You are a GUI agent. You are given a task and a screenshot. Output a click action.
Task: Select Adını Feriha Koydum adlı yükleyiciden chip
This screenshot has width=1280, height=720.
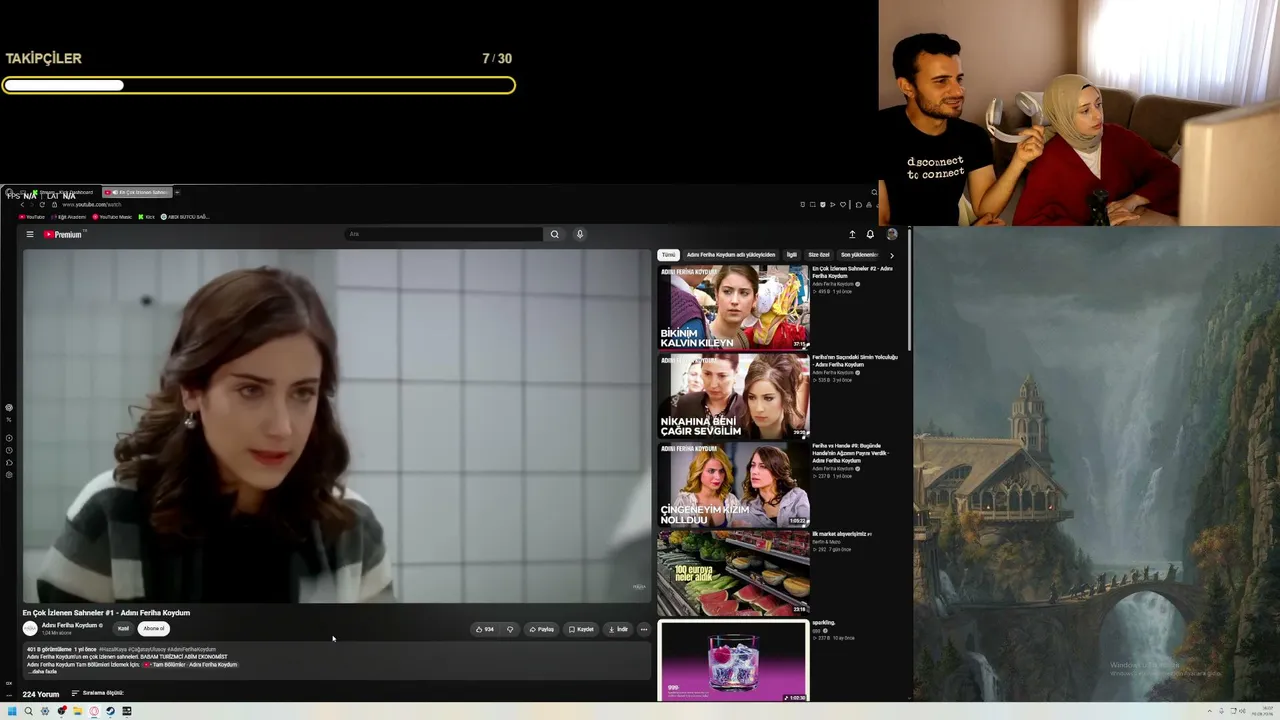(731, 255)
